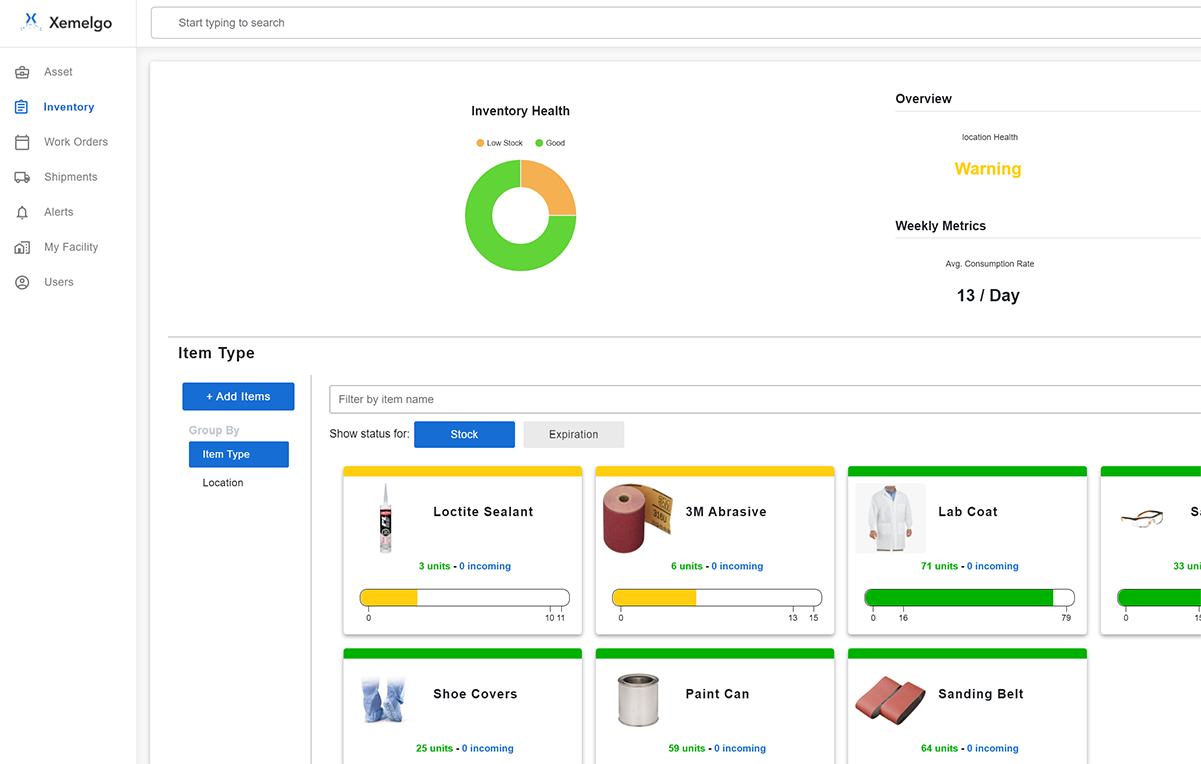The image size is (1201, 764).
Task: Click the Xemelgo logo
Action: (x=68, y=22)
